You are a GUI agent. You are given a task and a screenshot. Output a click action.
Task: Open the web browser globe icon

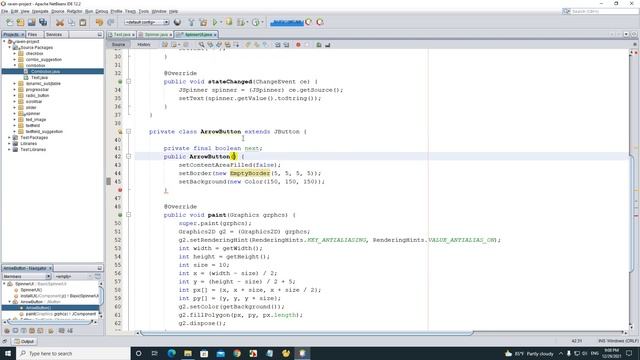coord(177,22)
